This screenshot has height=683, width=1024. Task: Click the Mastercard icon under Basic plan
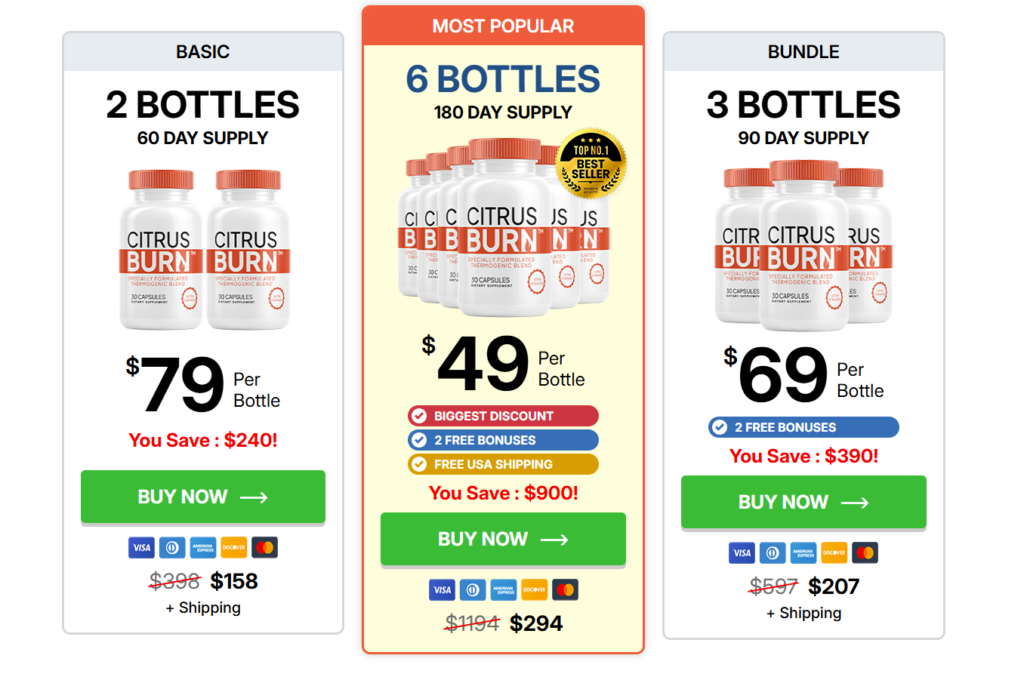264,547
